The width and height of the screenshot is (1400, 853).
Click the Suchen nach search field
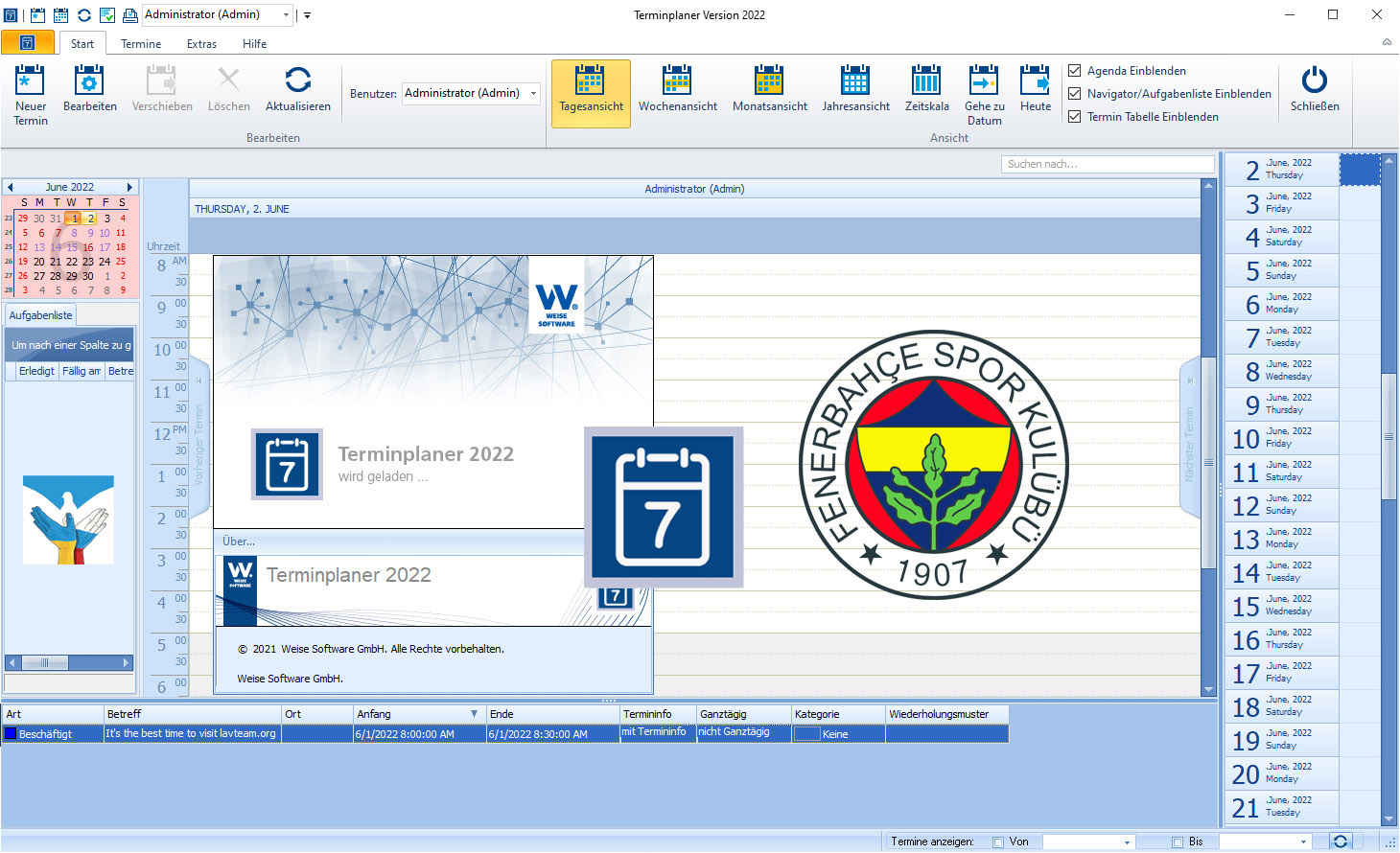(x=1107, y=164)
